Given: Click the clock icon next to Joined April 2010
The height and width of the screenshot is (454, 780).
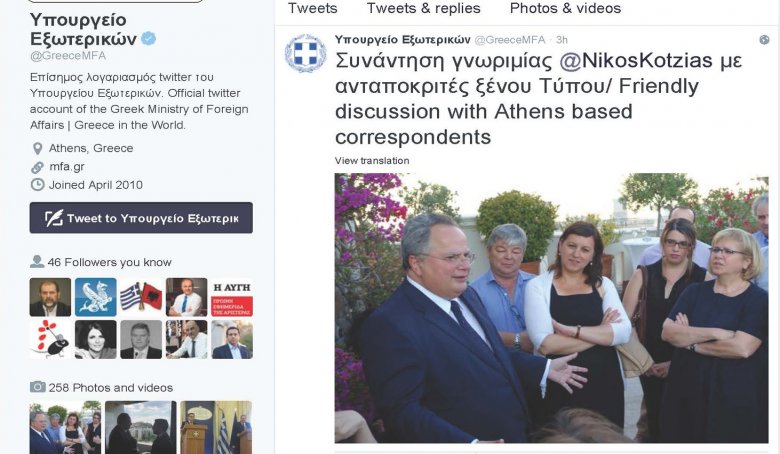Looking at the screenshot, I should pos(37,185).
